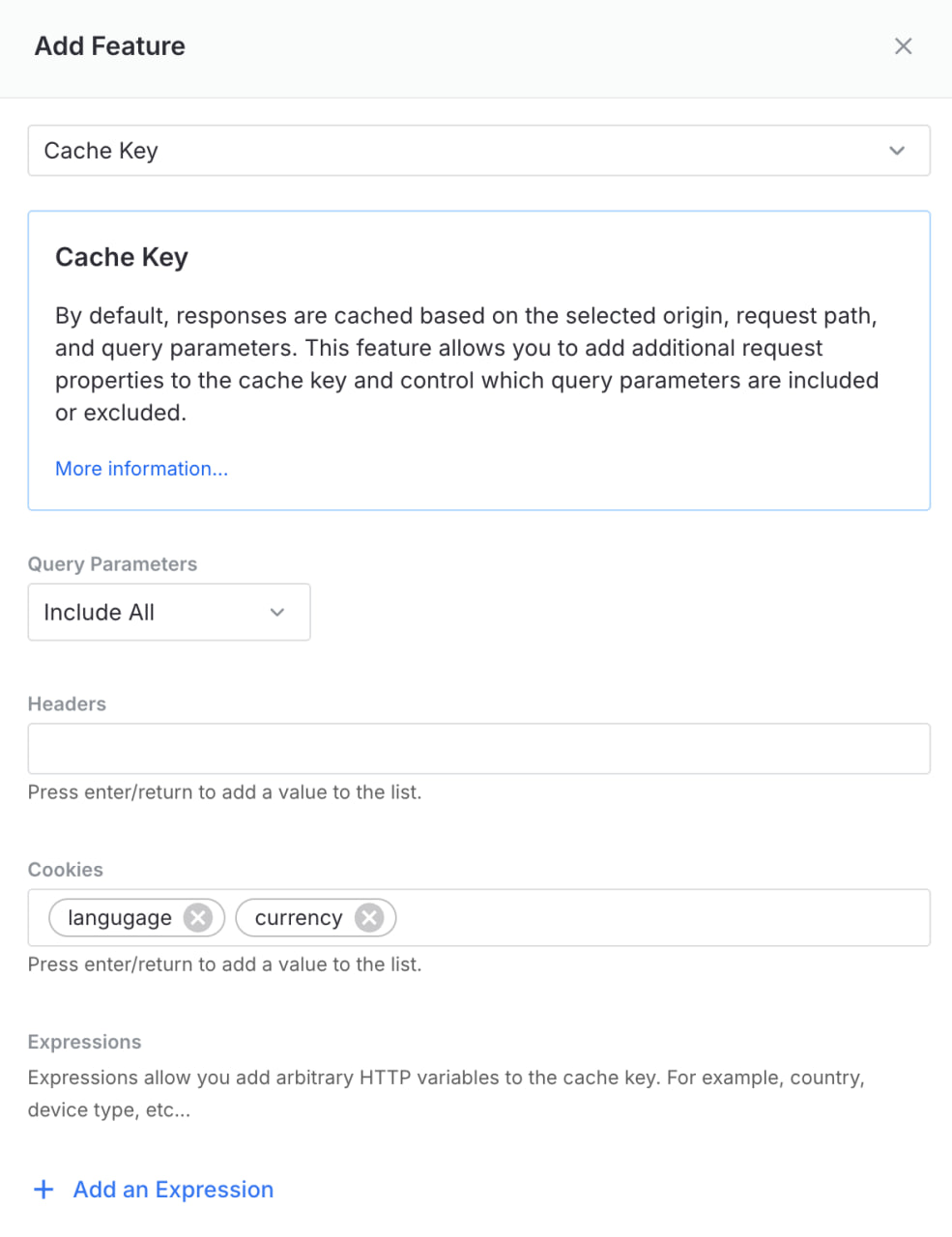Viewport: 952px width, 1237px height.
Task: Click the Query Parameters label
Action: tap(112, 564)
